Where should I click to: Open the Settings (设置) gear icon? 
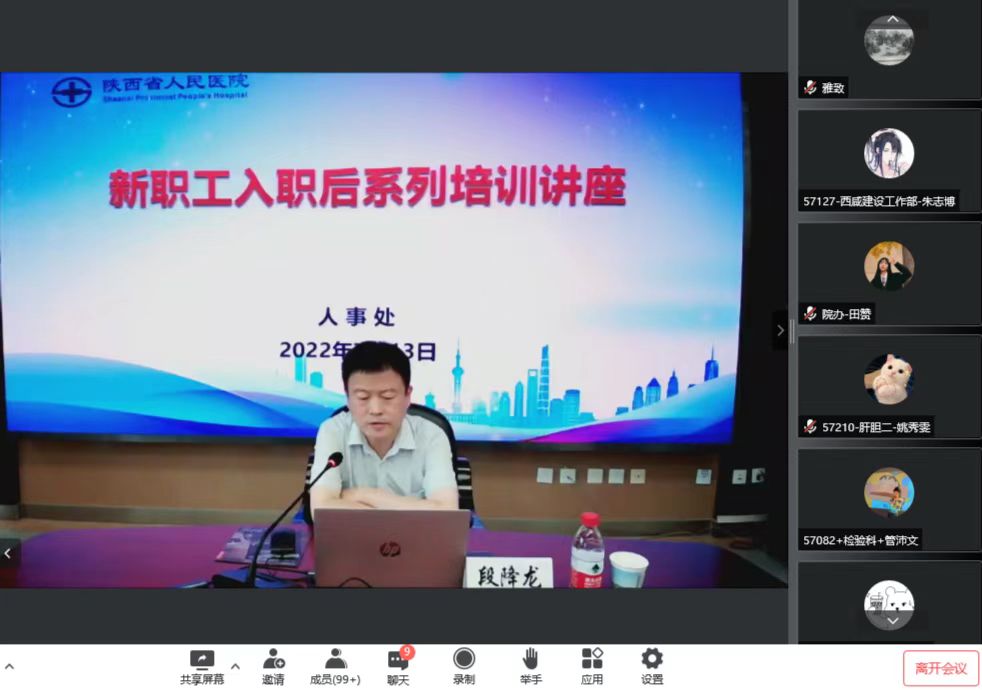tap(652, 660)
